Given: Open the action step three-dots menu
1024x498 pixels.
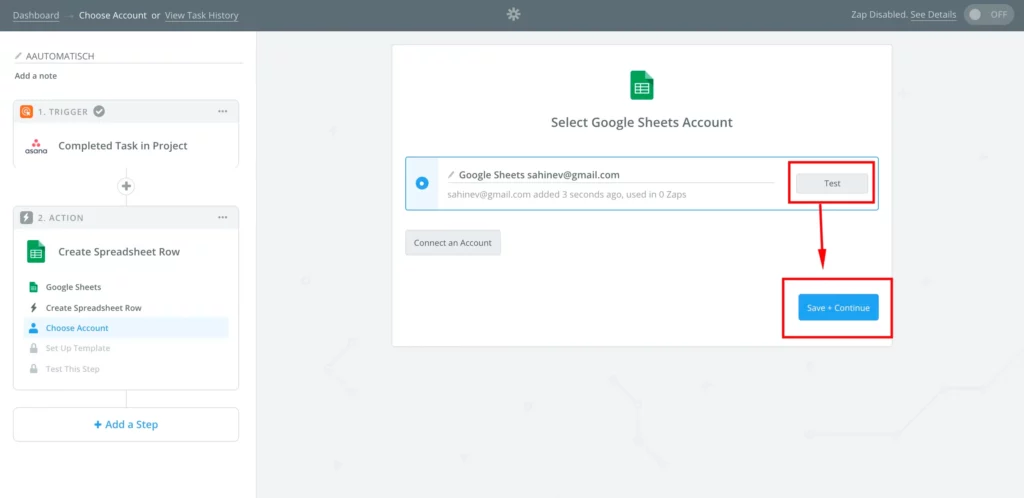Looking at the screenshot, I should click(223, 217).
